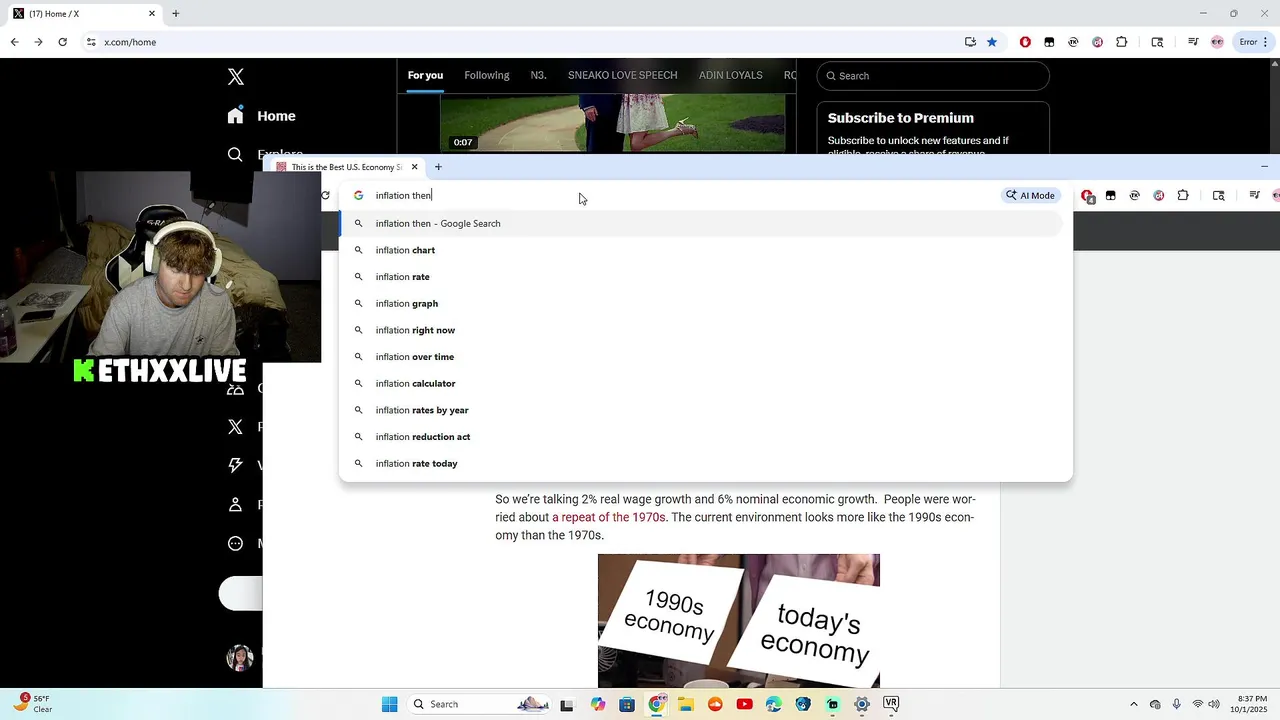Open the profile avatar in back window toolbar
1280x720 pixels.
pyautogui.click(x=1217, y=42)
